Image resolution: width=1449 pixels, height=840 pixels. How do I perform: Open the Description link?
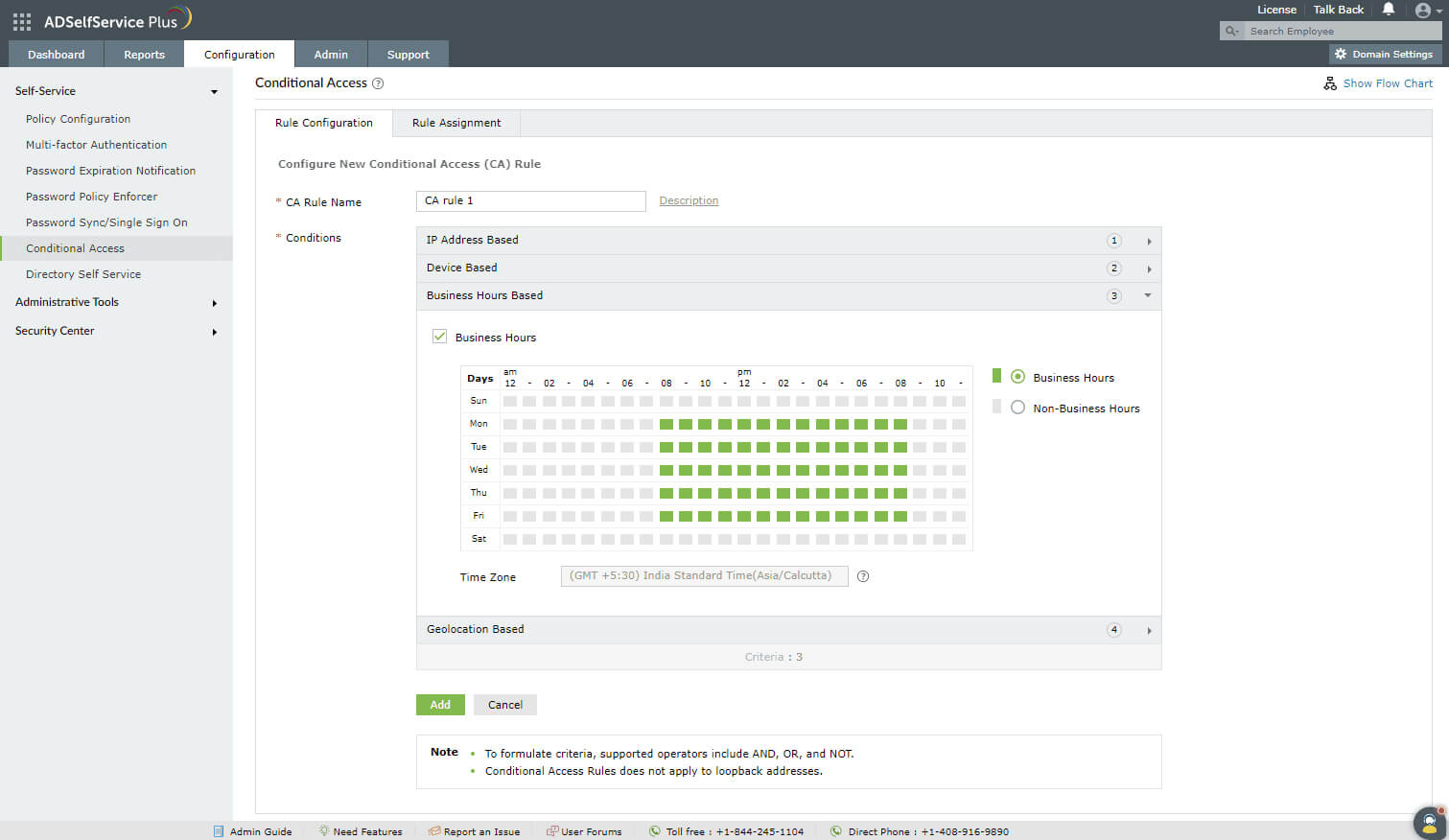point(689,200)
